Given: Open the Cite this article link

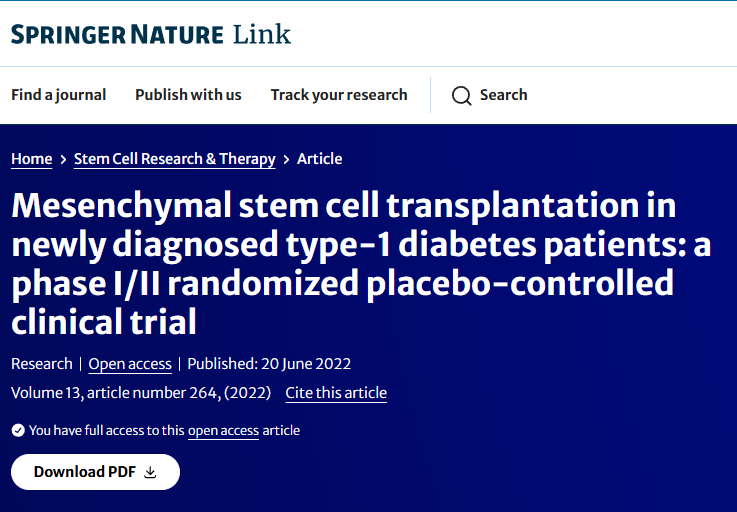Looking at the screenshot, I should click(x=336, y=393).
